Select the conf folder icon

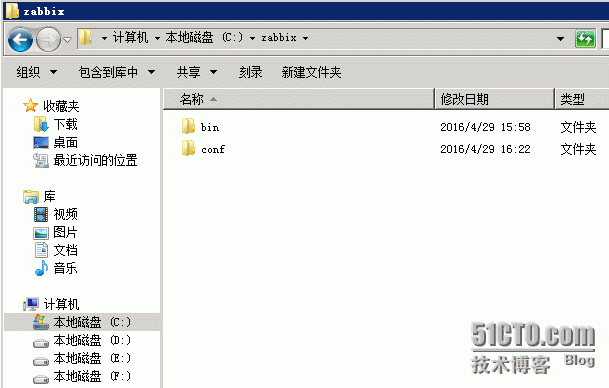click(x=188, y=148)
